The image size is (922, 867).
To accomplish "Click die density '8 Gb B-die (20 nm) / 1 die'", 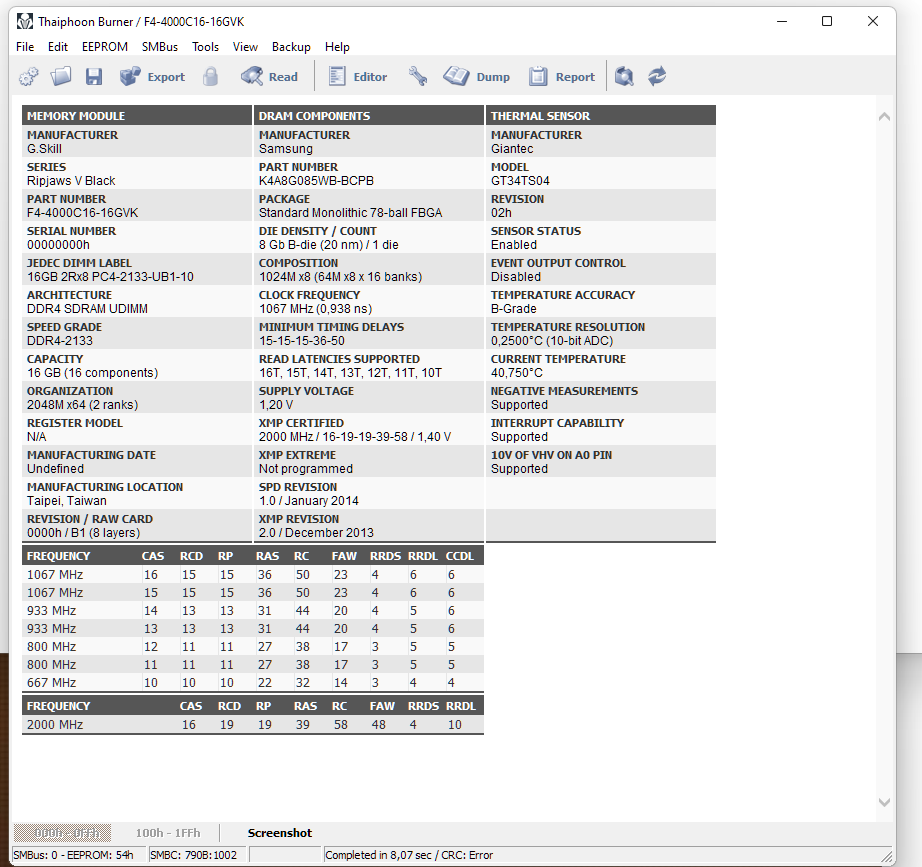I will tap(329, 245).
